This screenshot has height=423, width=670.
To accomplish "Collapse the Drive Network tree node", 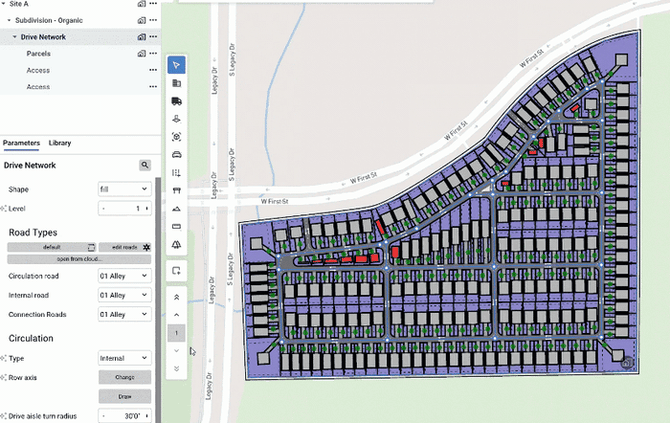I will pyautogui.click(x=15, y=37).
